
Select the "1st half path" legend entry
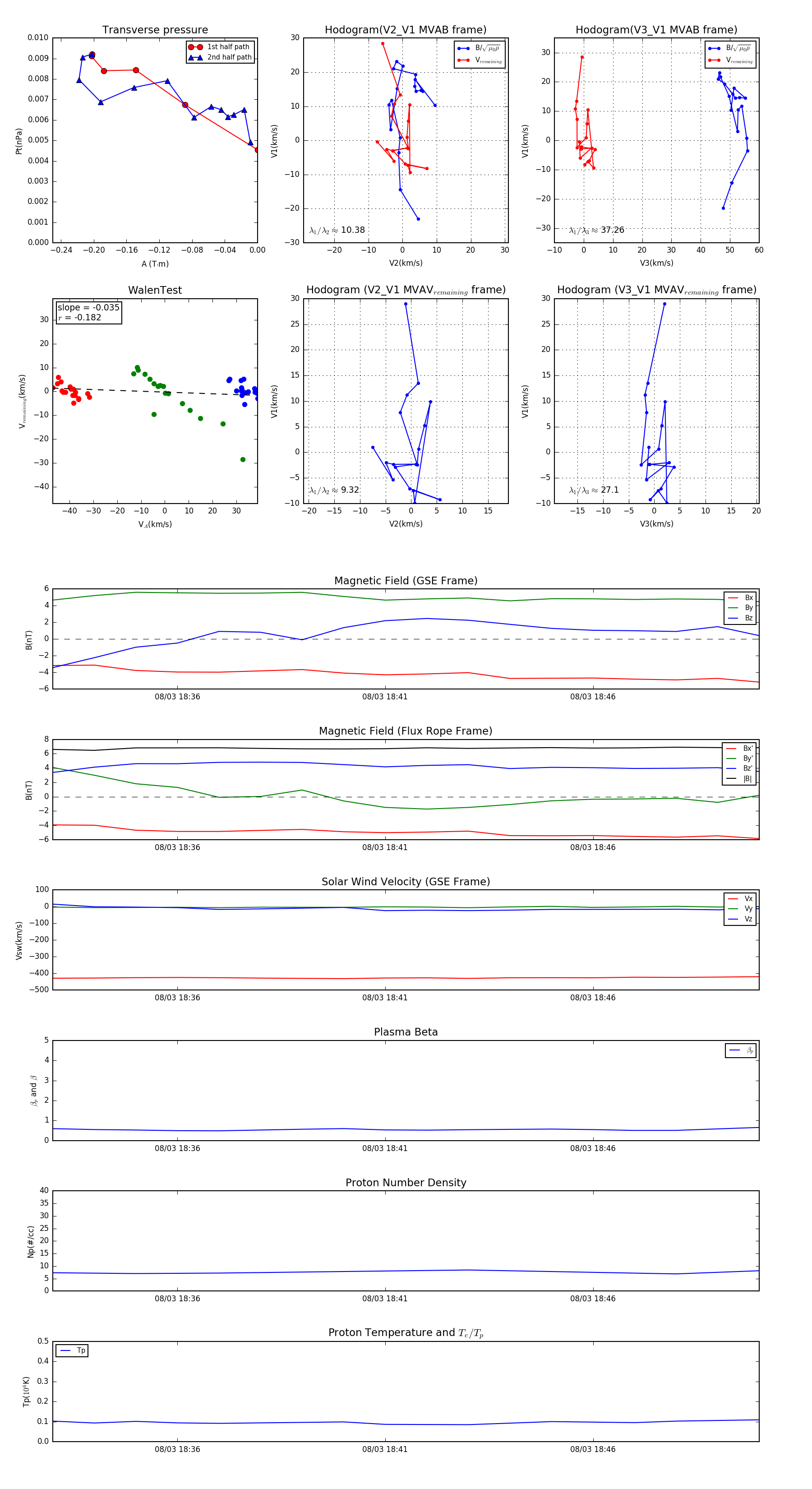(x=220, y=47)
